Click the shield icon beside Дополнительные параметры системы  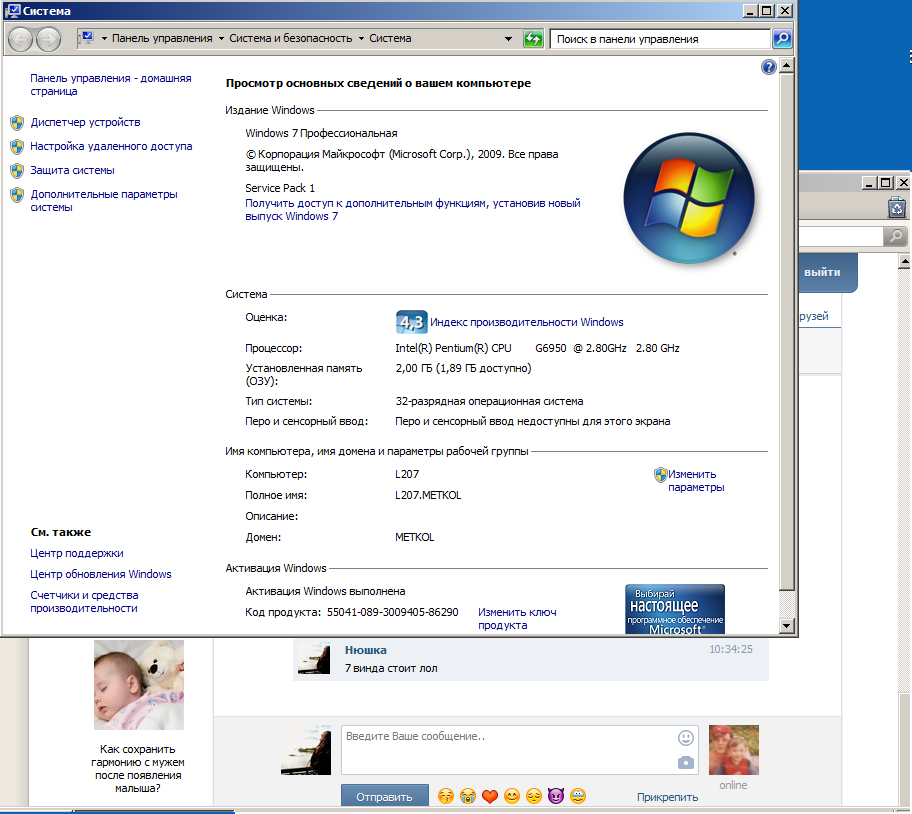(17, 195)
